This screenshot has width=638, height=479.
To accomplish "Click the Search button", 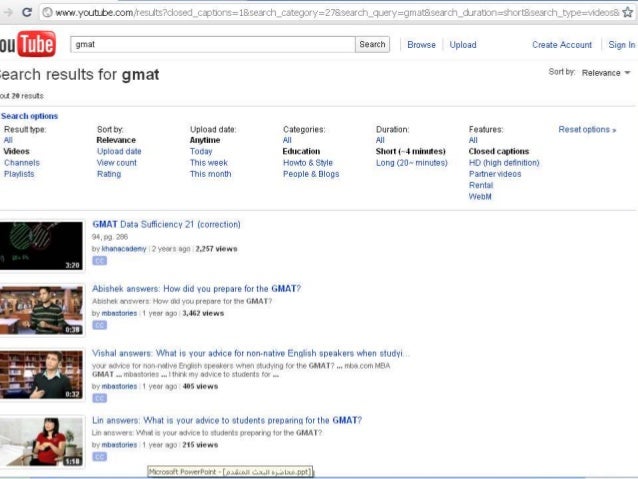I will tap(372, 44).
